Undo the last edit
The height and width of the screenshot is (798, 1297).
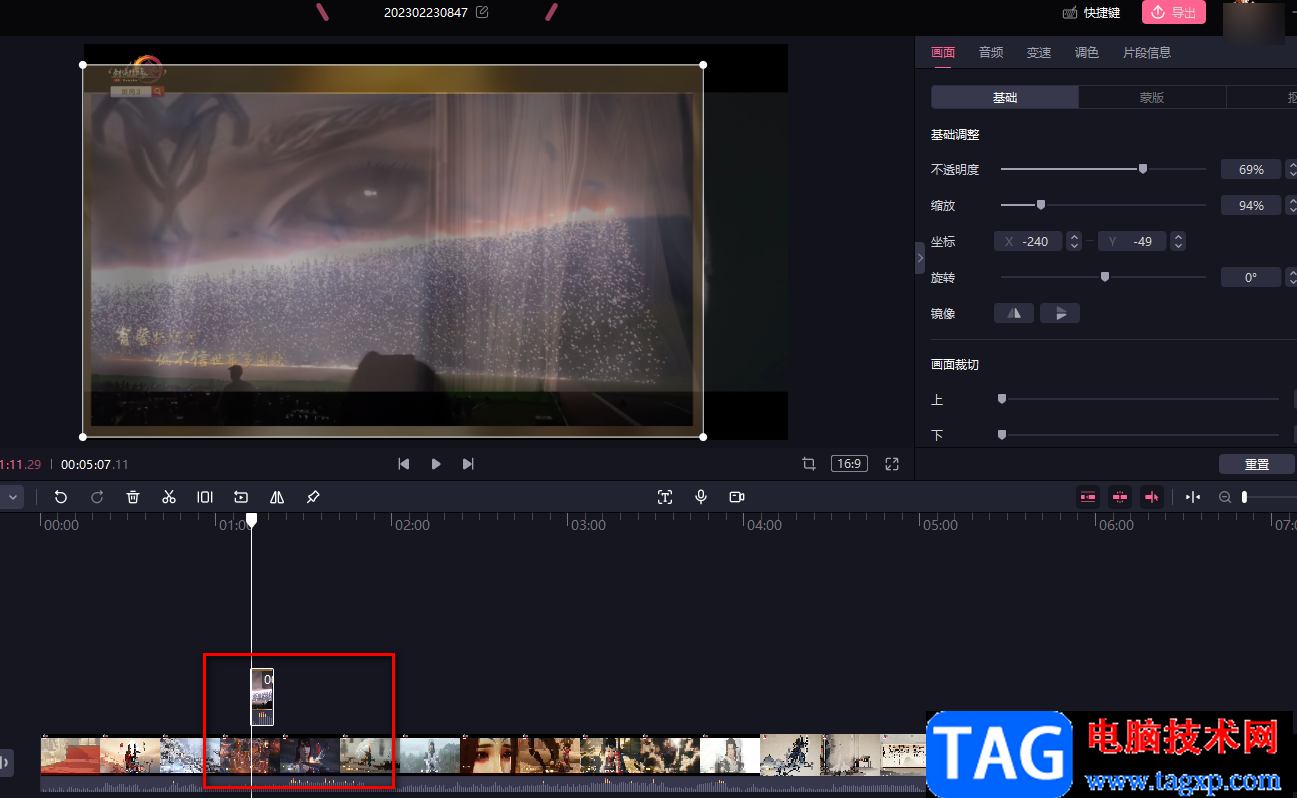(x=61, y=497)
